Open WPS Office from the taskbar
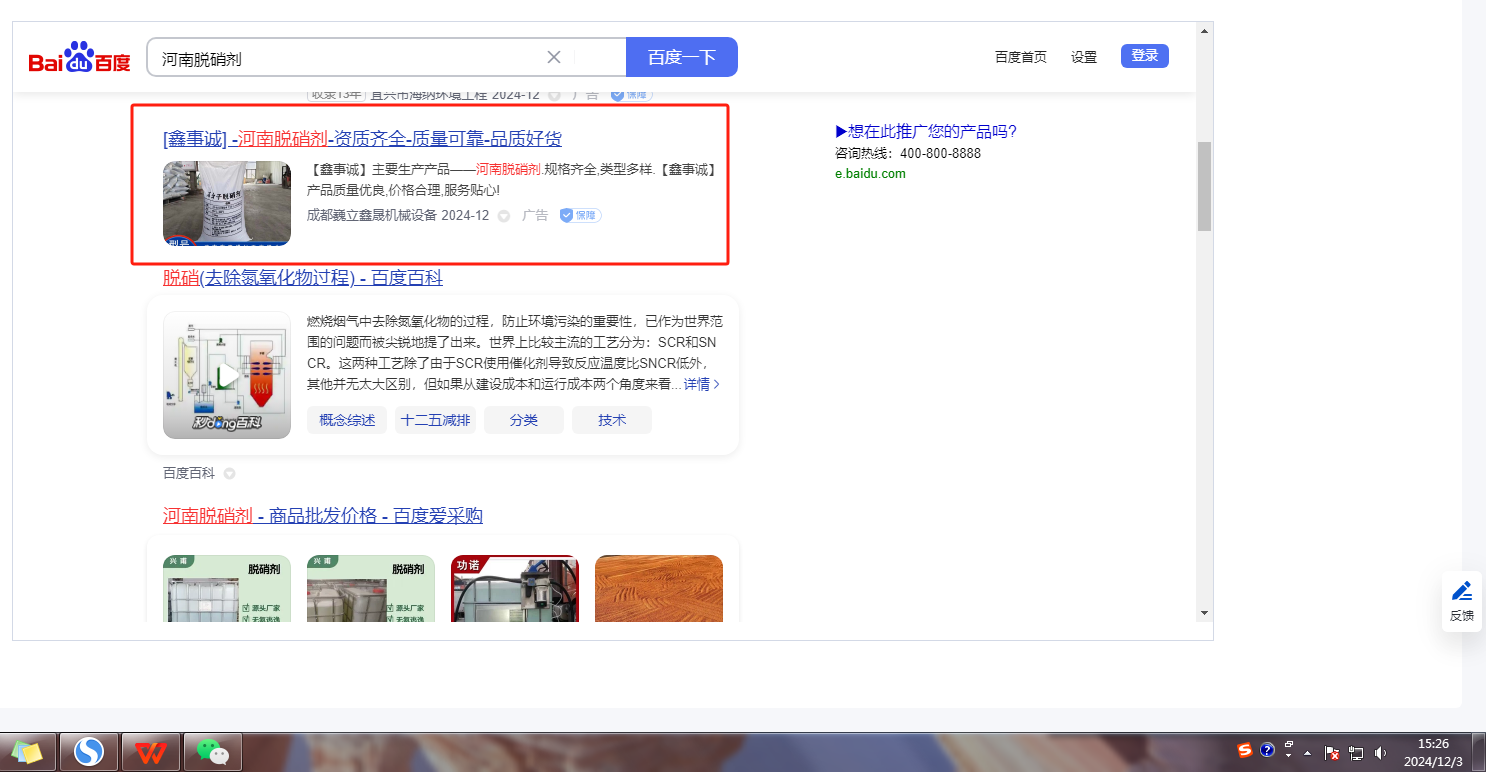The image size is (1486, 772). pyautogui.click(x=151, y=751)
